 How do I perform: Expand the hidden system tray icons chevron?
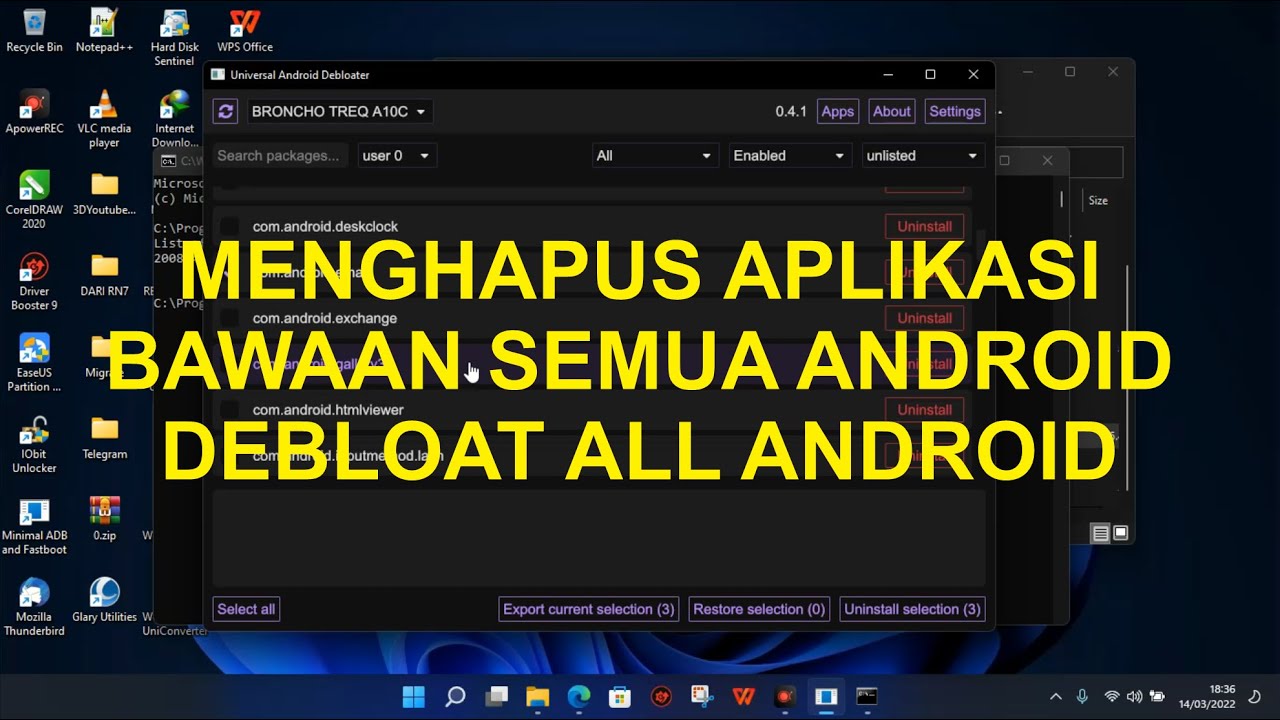1055,697
